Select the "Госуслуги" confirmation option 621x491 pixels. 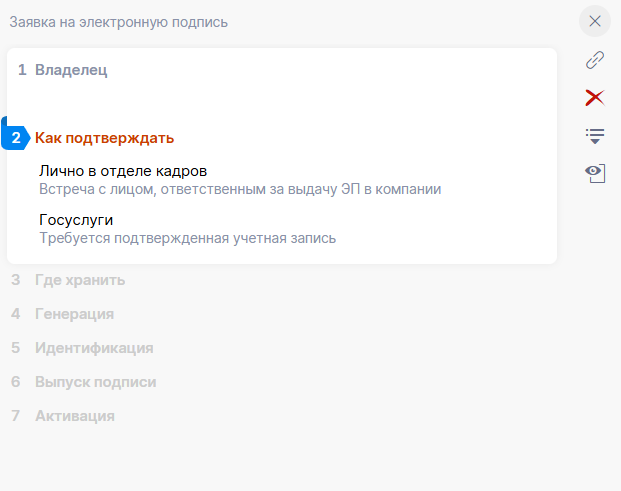click(76, 220)
